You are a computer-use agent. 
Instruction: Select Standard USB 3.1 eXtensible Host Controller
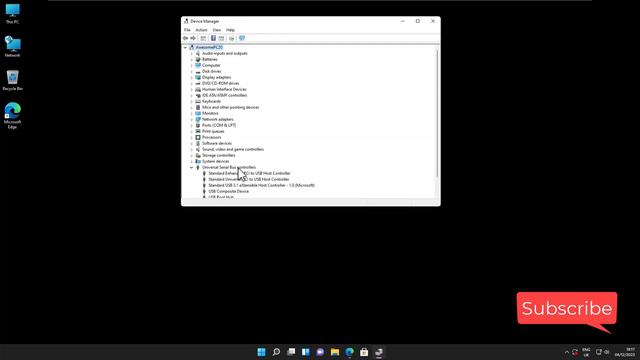click(x=262, y=185)
